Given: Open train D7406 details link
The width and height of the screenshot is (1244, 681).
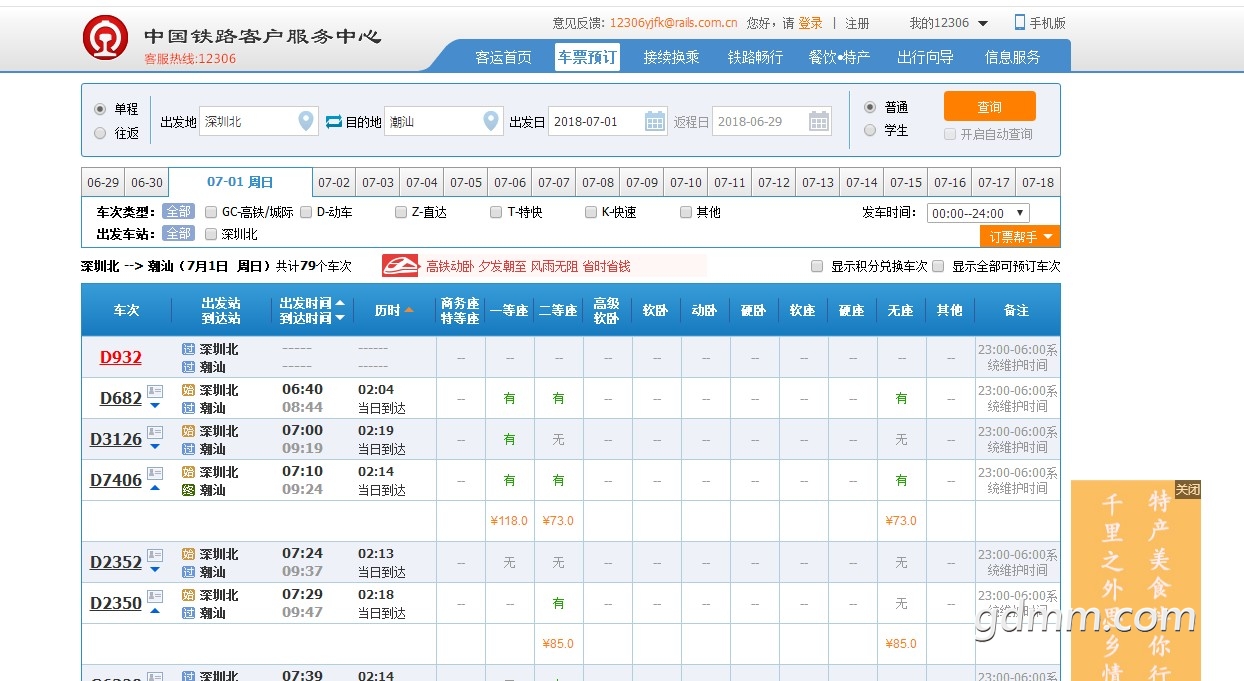Looking at the screenshot, I should [116, 480].
